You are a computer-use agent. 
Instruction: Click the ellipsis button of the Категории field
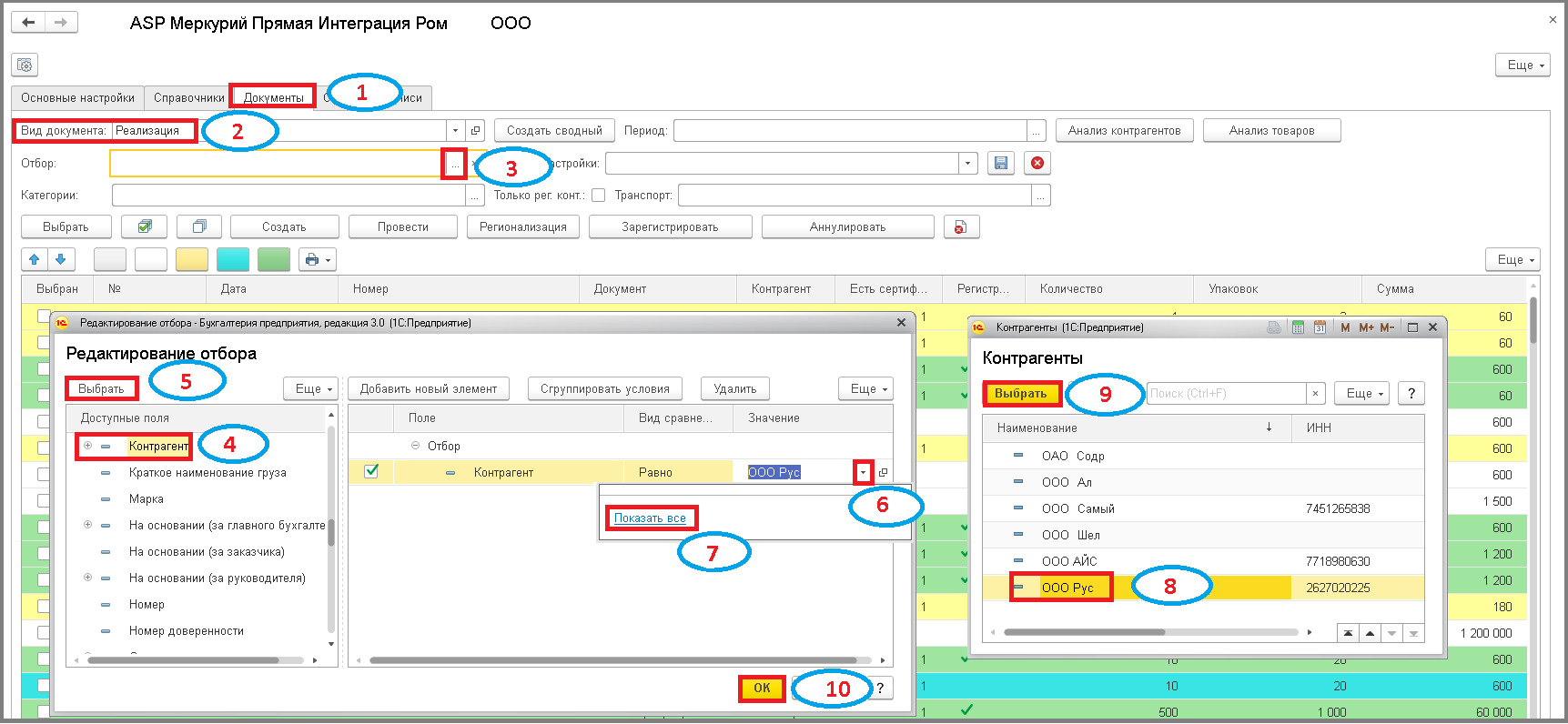[x=474, y=196]
